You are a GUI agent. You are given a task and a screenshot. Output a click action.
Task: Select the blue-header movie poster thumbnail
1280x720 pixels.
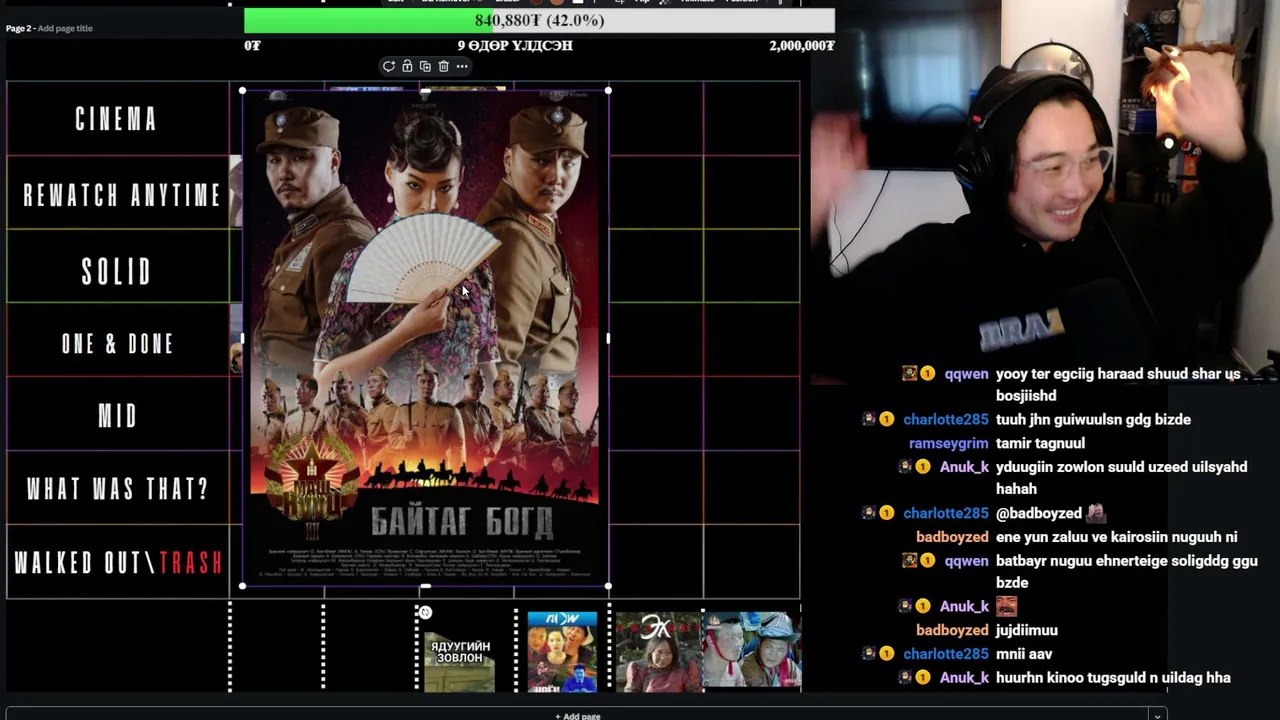pos(562,652)
